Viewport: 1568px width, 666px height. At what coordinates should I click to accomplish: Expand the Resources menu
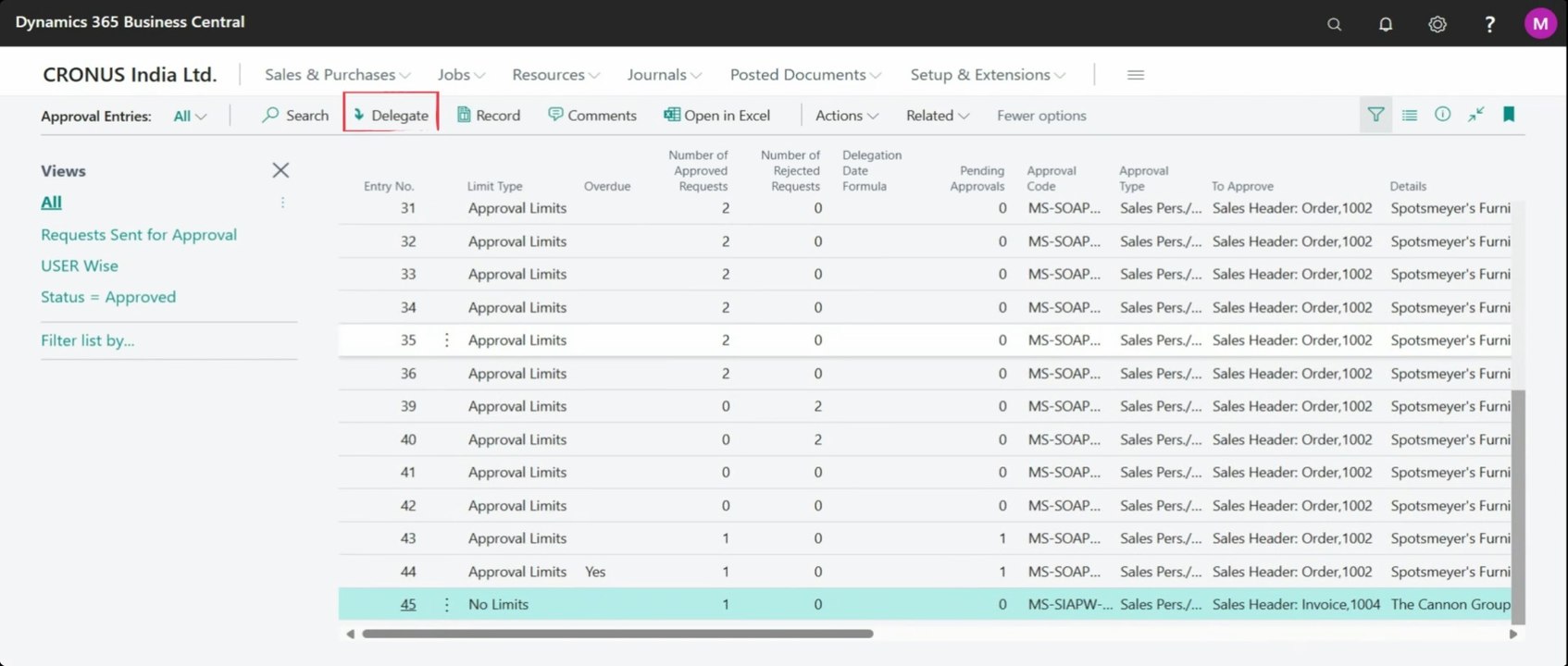(x=556, y=75)
